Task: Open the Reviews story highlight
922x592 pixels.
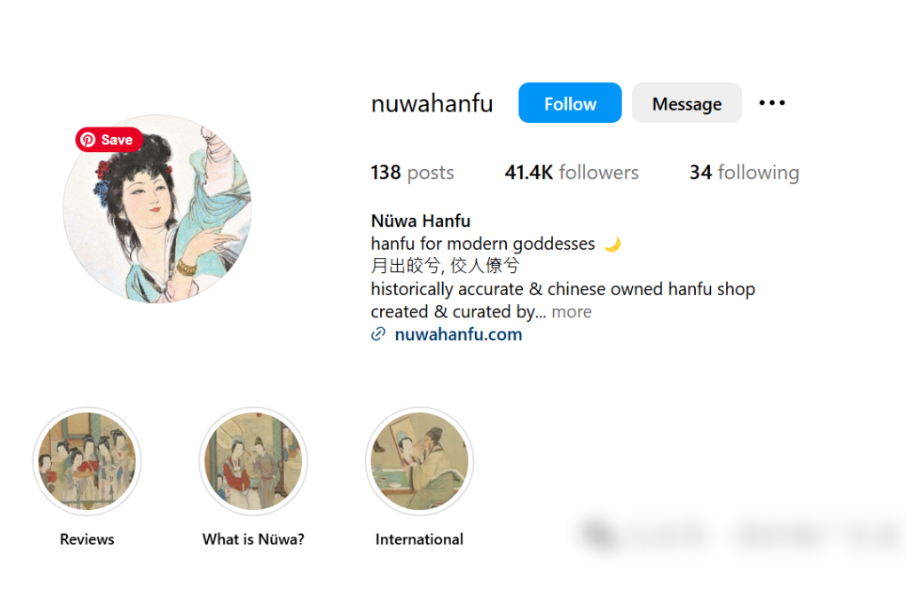Action: click(x=87, y=461)
